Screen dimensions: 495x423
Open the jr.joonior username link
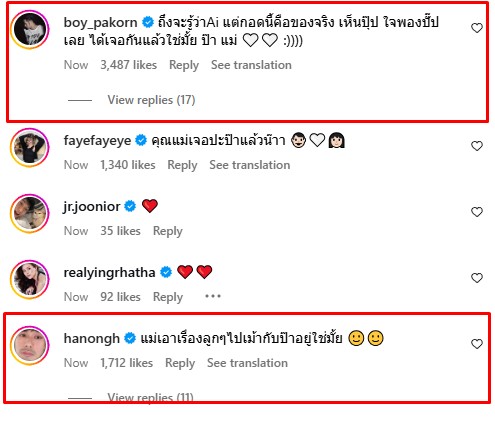point(92,207)
